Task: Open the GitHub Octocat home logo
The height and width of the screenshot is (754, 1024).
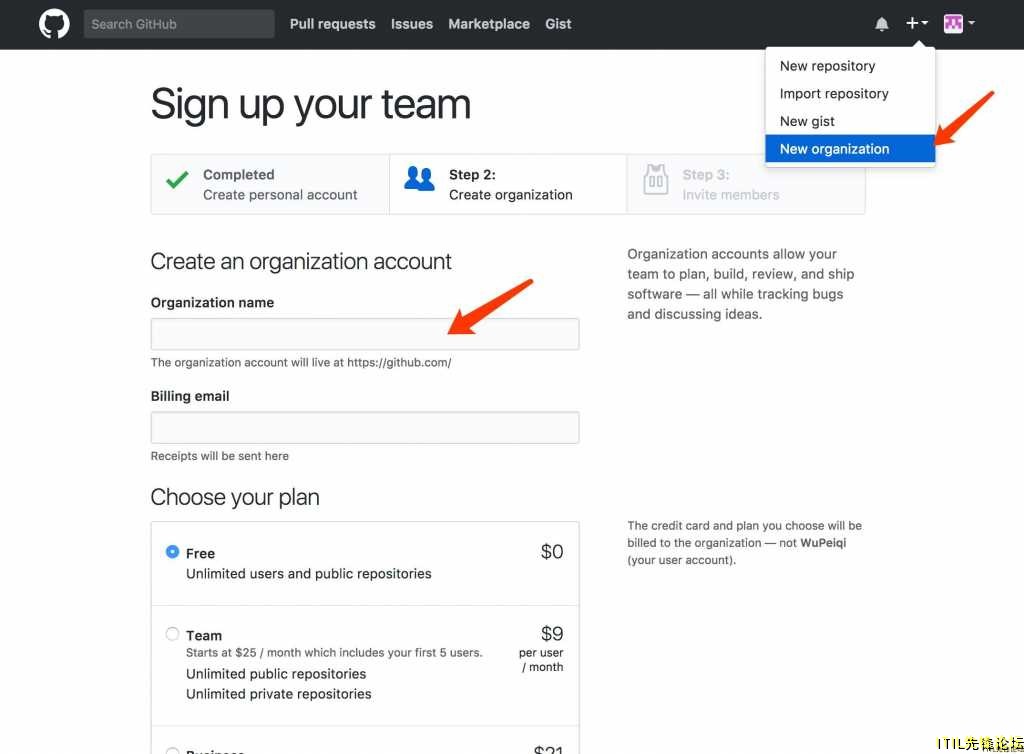Action: pyautogui.click(x=54, y=24)
